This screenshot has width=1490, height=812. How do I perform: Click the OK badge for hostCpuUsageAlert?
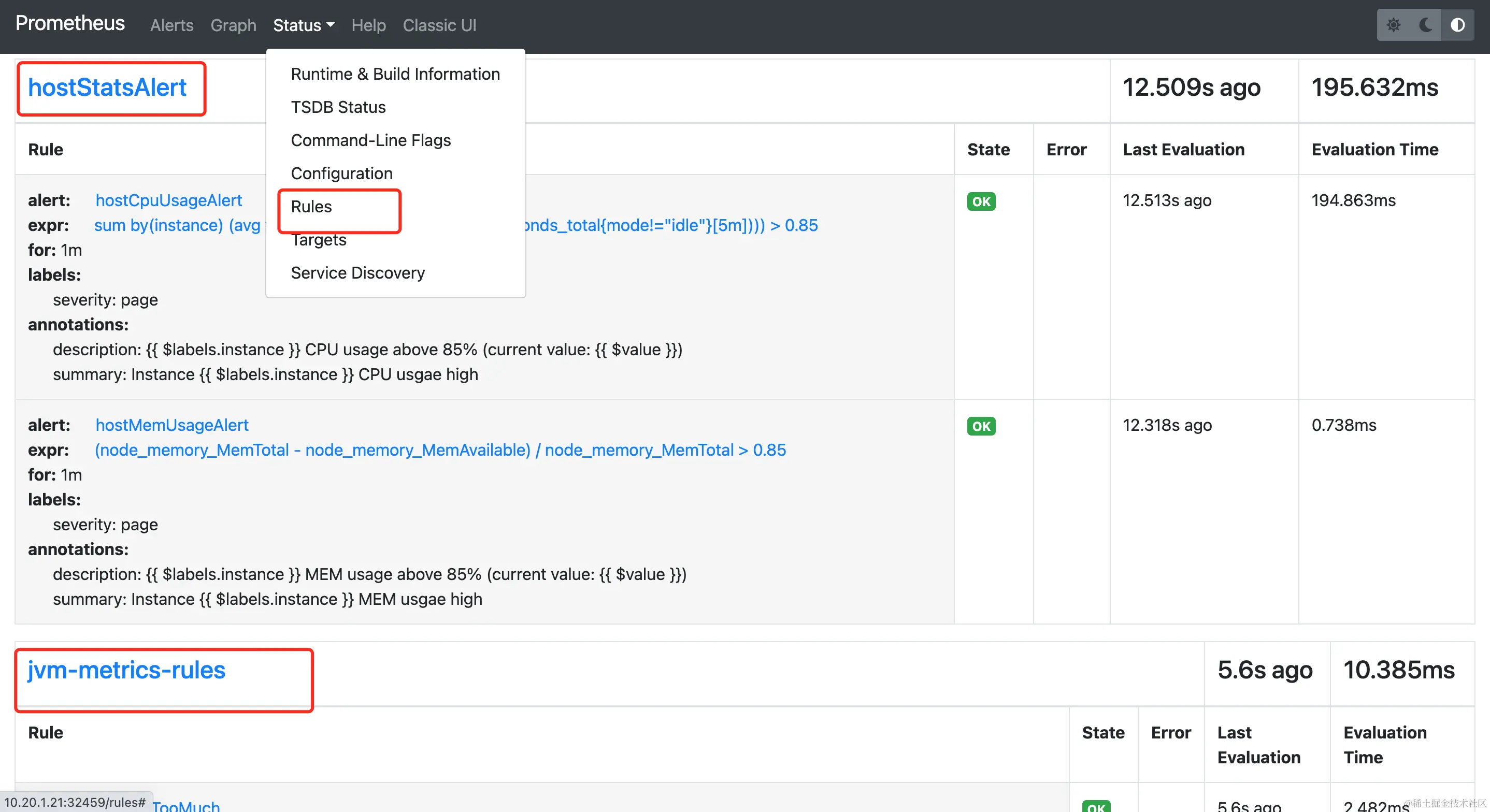click(x=981, y=201)
